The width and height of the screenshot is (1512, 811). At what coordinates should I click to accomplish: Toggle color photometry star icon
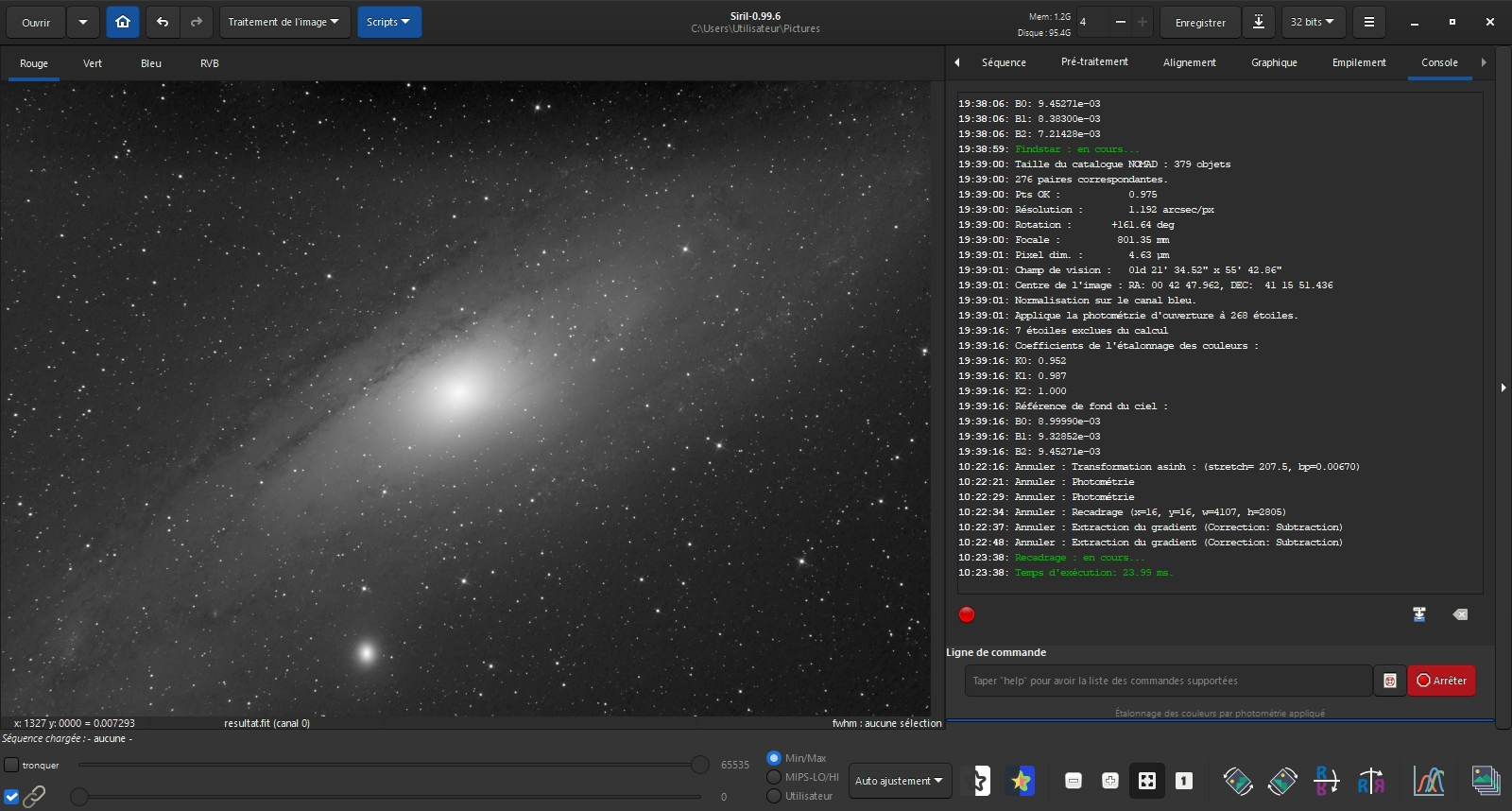click(1021, 781)
